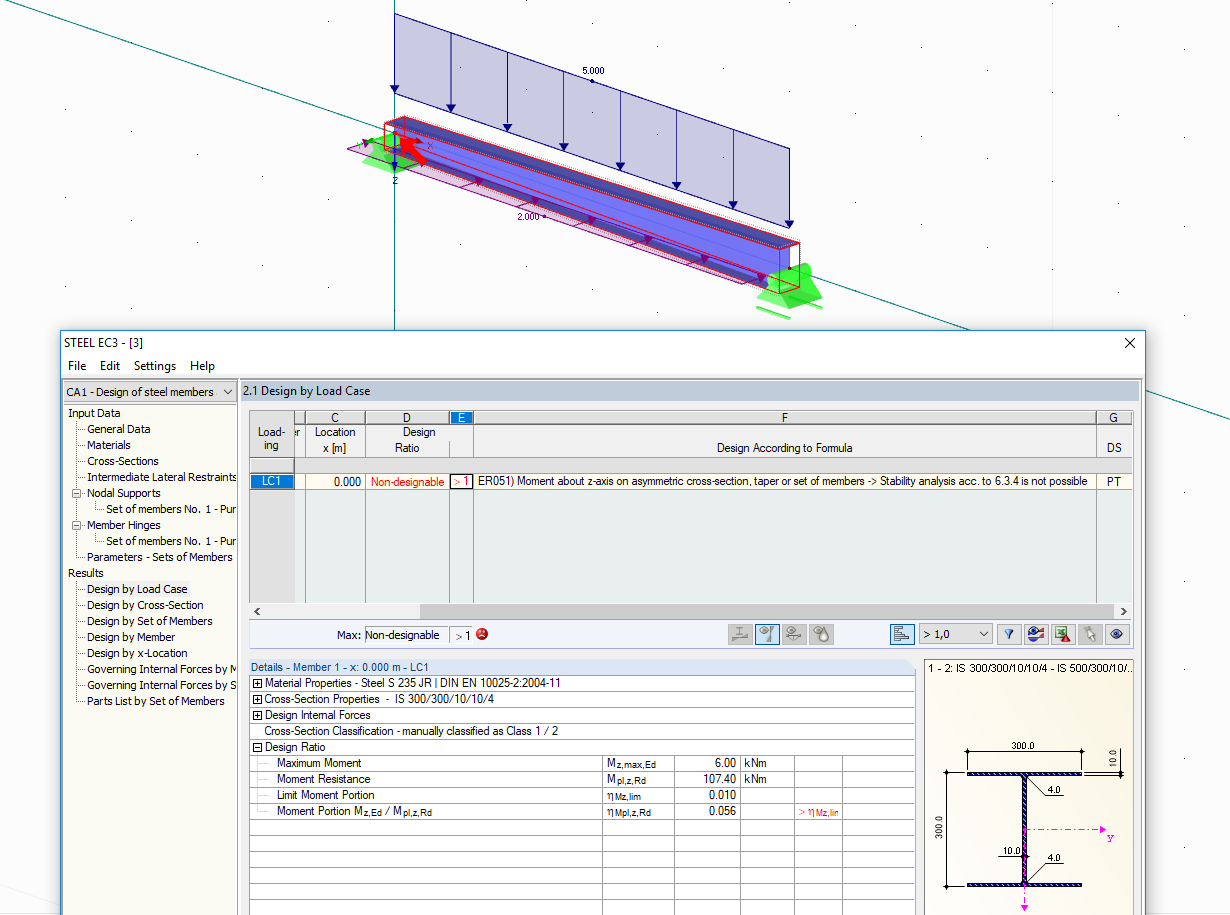Toggle the result bars display icon
Image resolution: width=1230 pixels, height=915 pixels.
pos(902,634)
